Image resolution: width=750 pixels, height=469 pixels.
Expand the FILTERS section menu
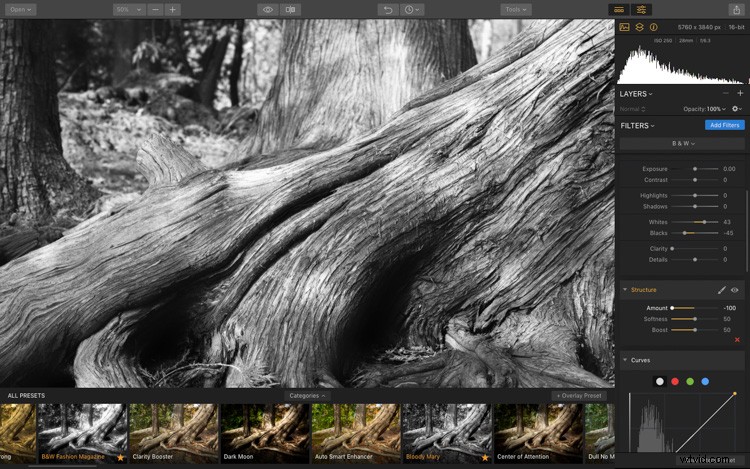click(x=638, y=126)
